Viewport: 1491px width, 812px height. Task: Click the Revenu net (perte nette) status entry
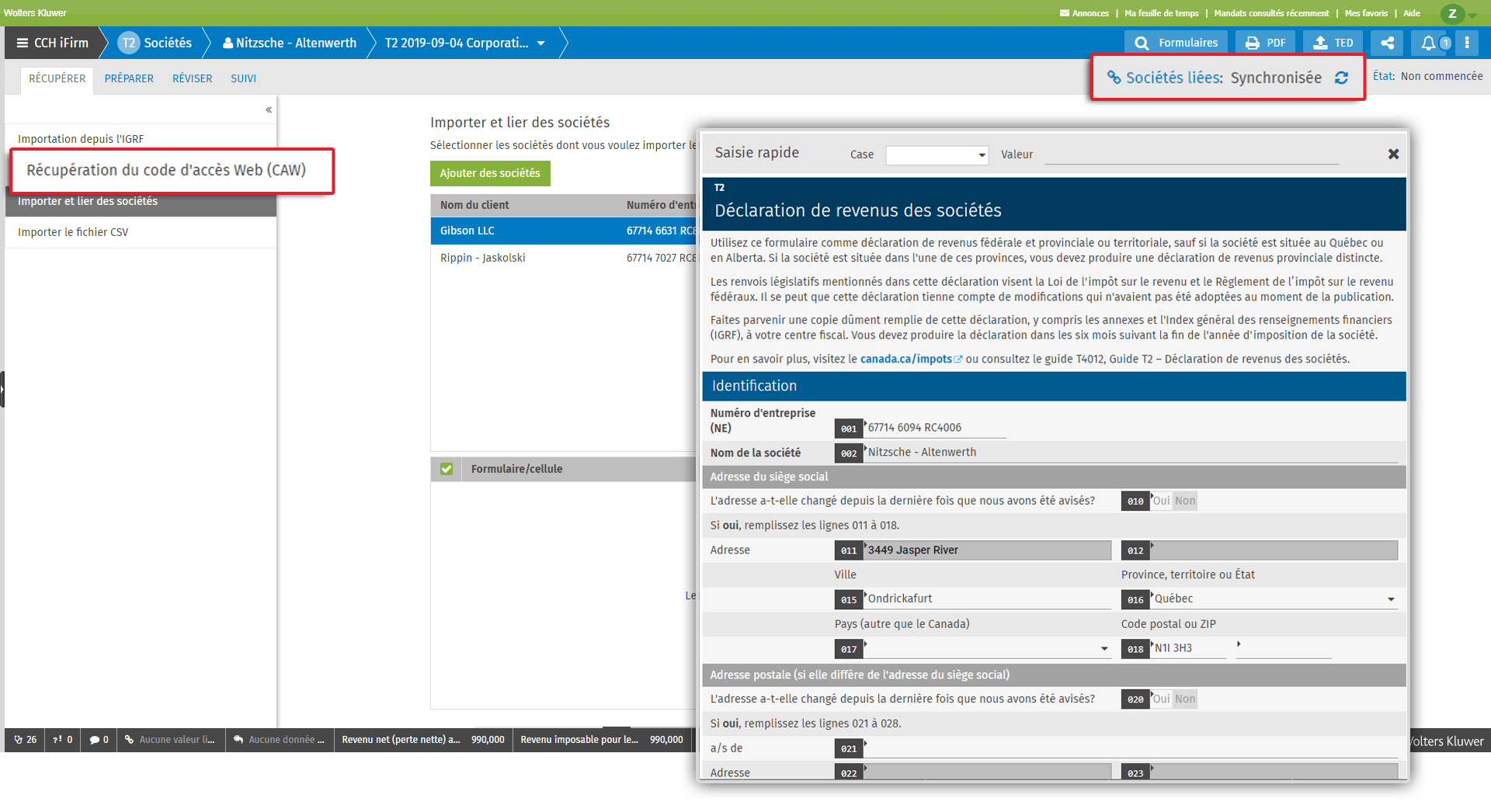423,740
